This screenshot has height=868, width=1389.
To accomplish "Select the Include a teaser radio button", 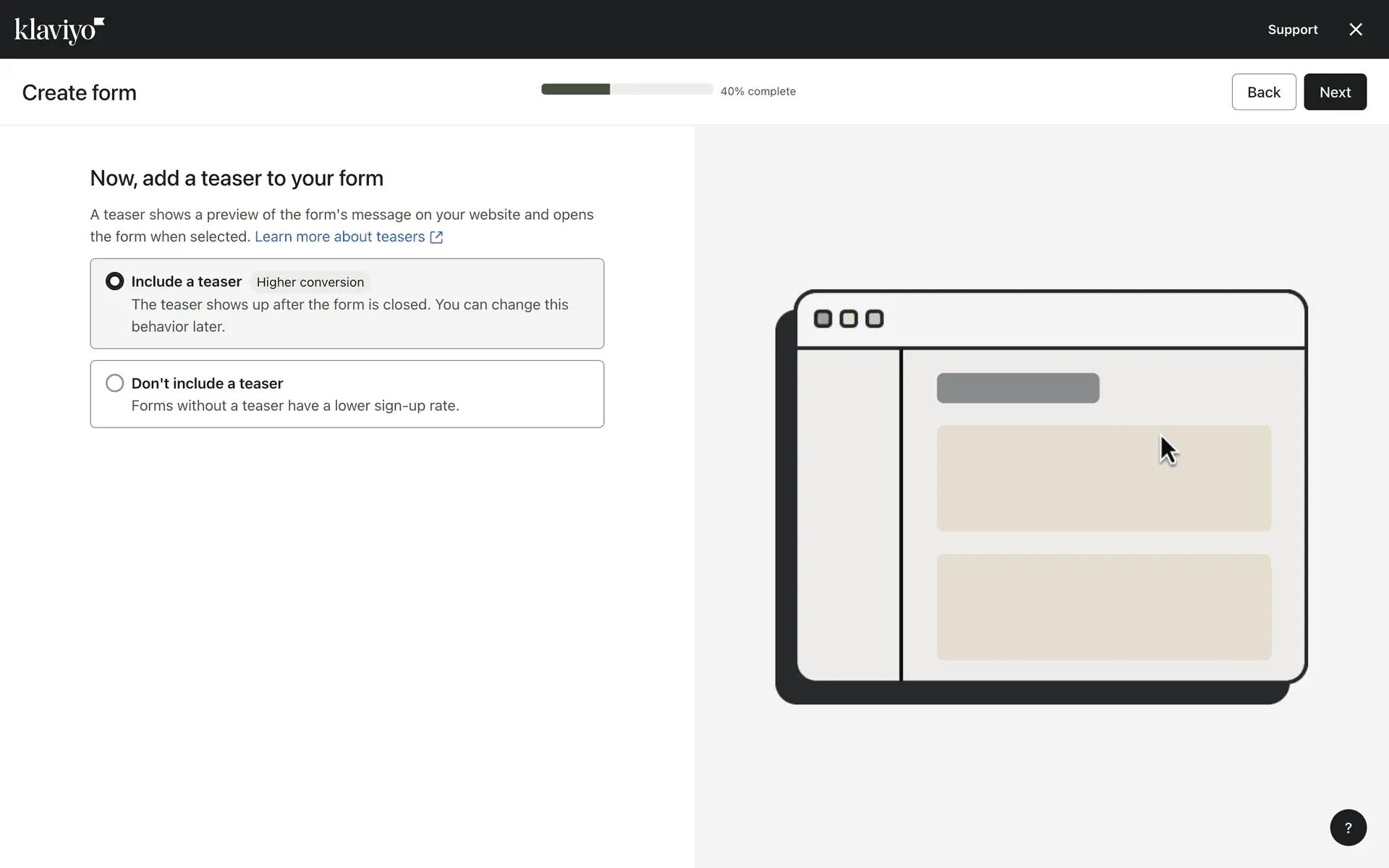I will pos(114,281).
